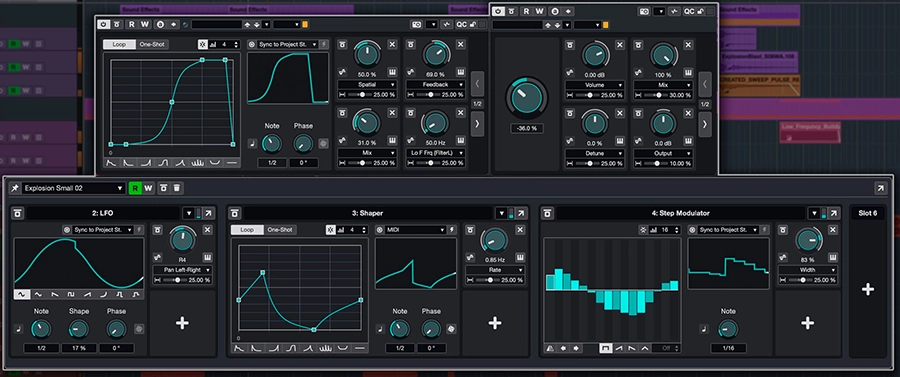The height and width of the screenshot is (377, 900).
Task: Bypass the Volume target in top-right window
Action: 569,44
